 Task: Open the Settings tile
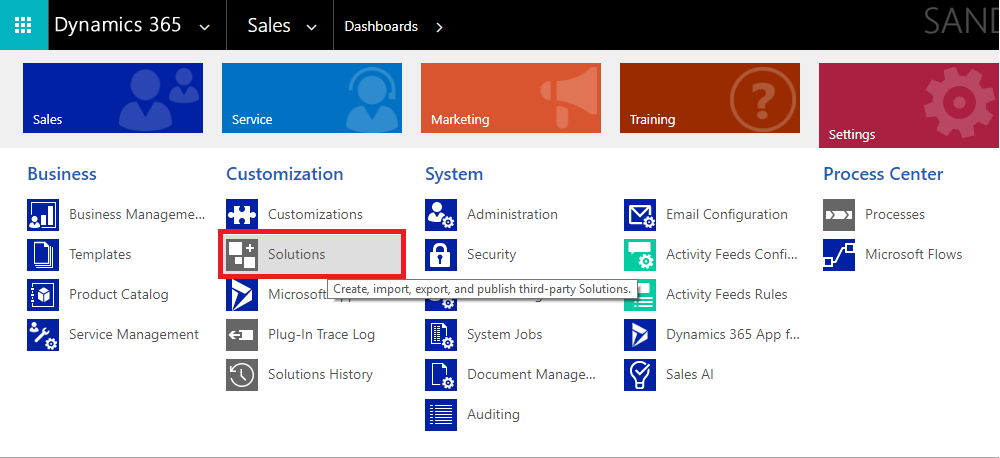point(908,105)
